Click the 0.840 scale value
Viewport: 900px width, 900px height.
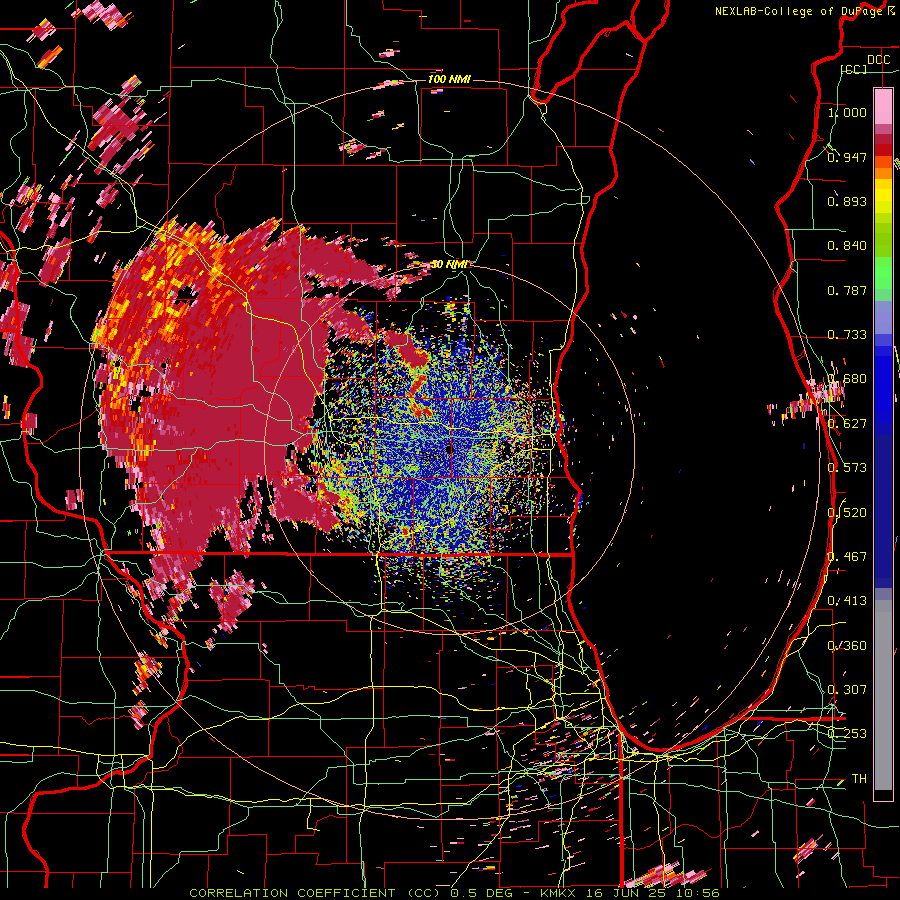coord(847,246)
